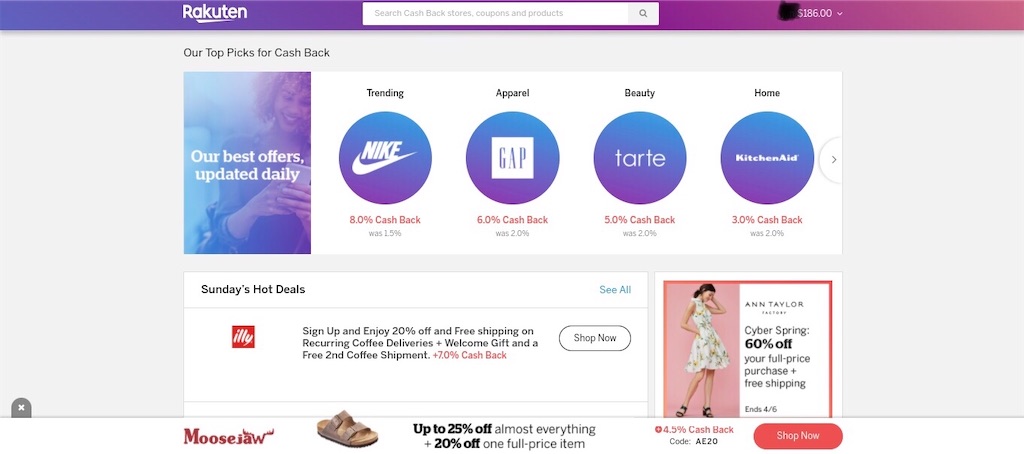This screenshot has width=1024, height=454.
Task: Open the tarte store circle
Action: click(x=640, y=158)
